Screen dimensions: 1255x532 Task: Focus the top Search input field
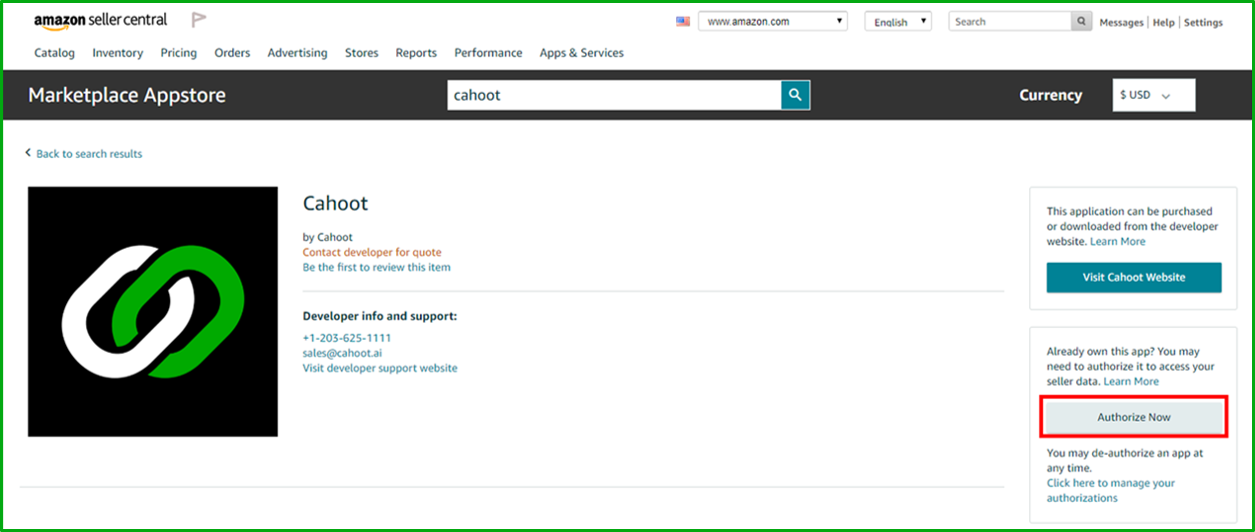(1010, 21)
